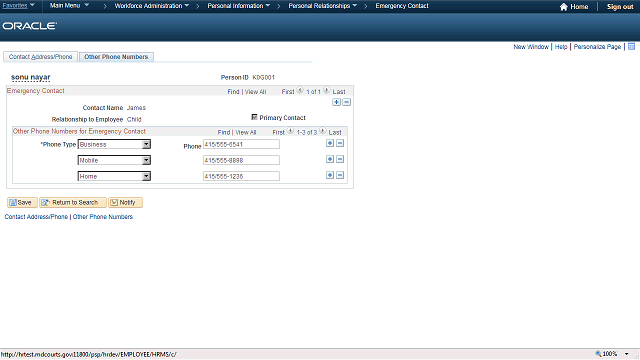Open Emergency Contact breadcrumb item
This screenshot has height=360, width=640.
(x=402, y=6)
